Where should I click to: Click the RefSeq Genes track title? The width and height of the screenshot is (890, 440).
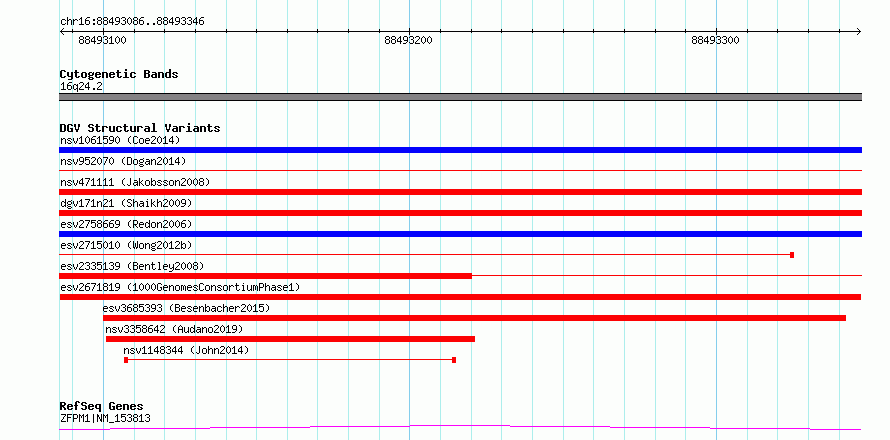click(x=101, y=407)
